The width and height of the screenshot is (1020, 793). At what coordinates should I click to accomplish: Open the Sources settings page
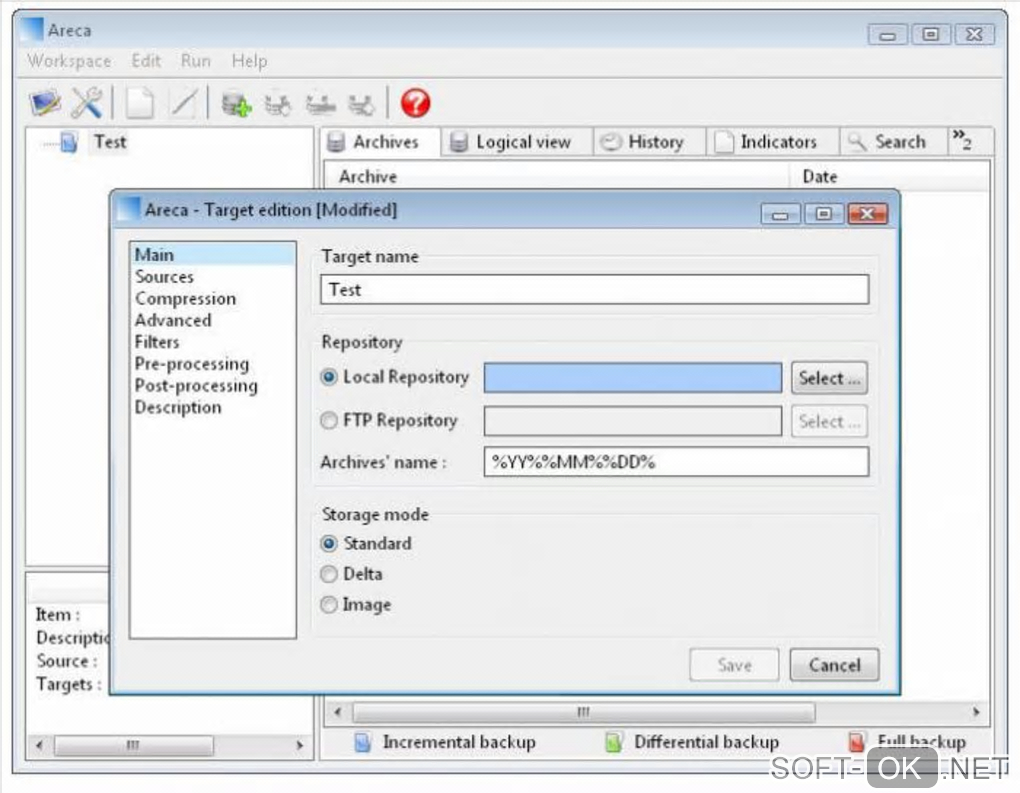coord(165,276)
